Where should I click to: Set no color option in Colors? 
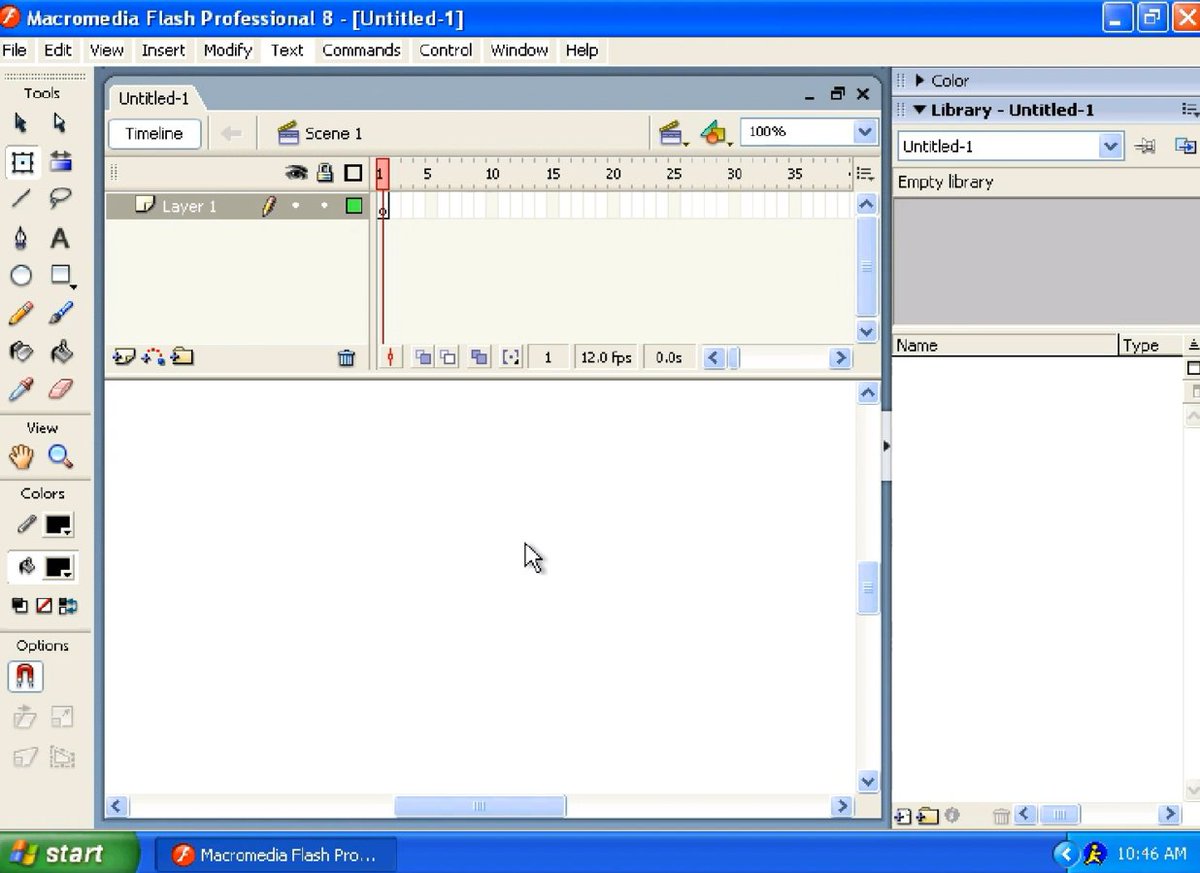click(44, 606)
